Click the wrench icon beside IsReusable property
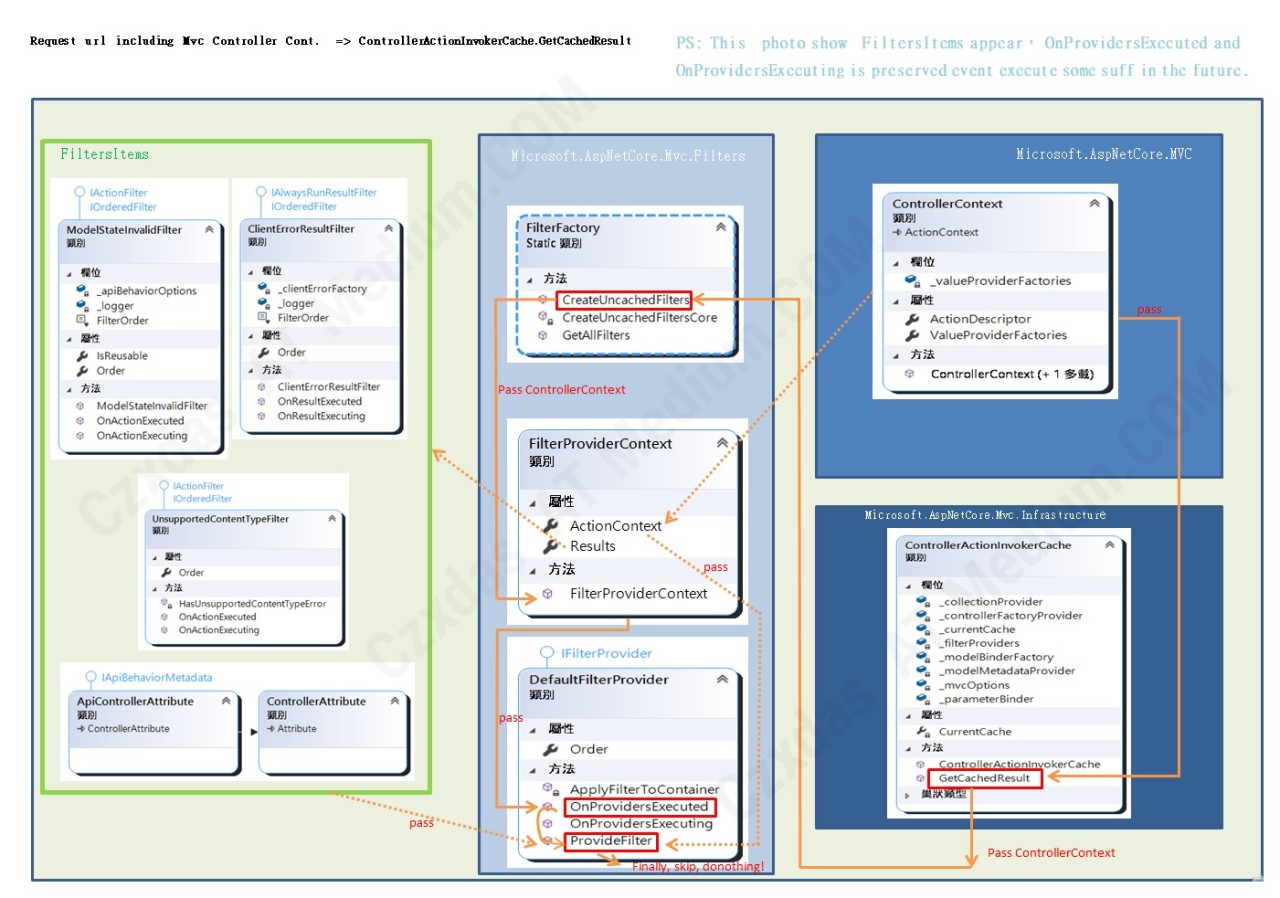 point(82,356)
